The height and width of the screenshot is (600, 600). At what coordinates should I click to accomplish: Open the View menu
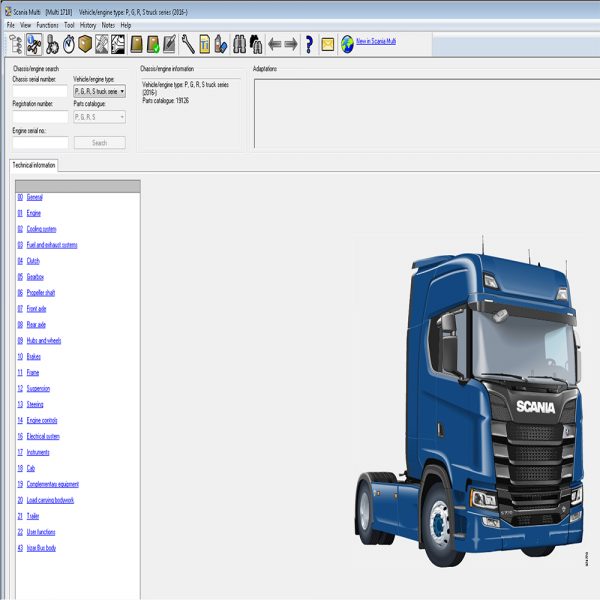(26, 25)
